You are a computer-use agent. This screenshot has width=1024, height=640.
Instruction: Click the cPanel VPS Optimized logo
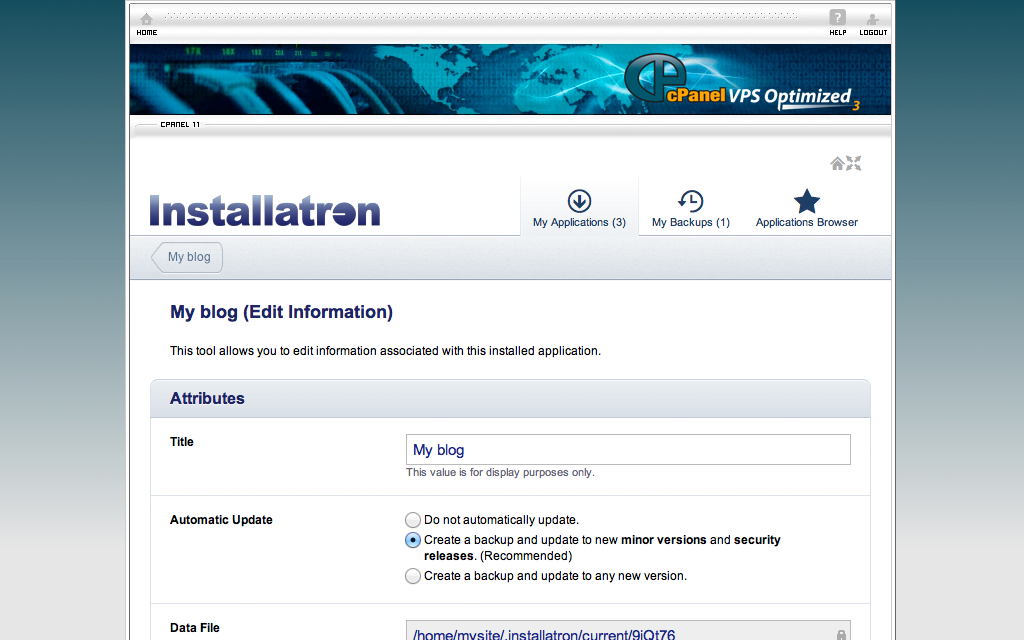[x=742, y=84]
